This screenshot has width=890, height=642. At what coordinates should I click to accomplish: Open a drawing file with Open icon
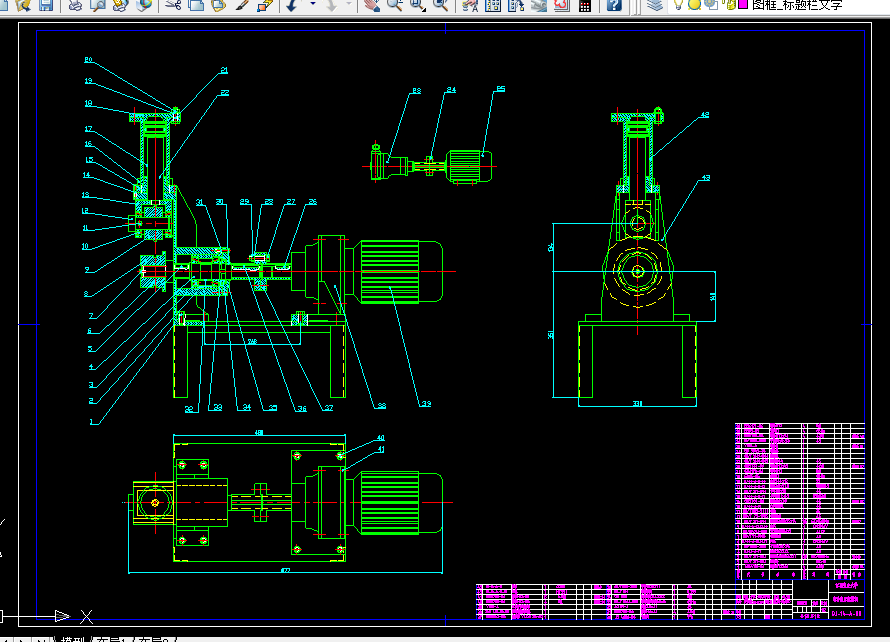[23, 5]
